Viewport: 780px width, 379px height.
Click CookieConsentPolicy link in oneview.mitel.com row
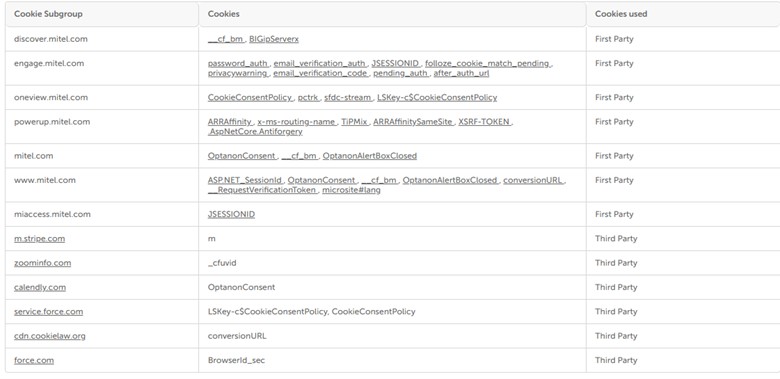point(250,97)
